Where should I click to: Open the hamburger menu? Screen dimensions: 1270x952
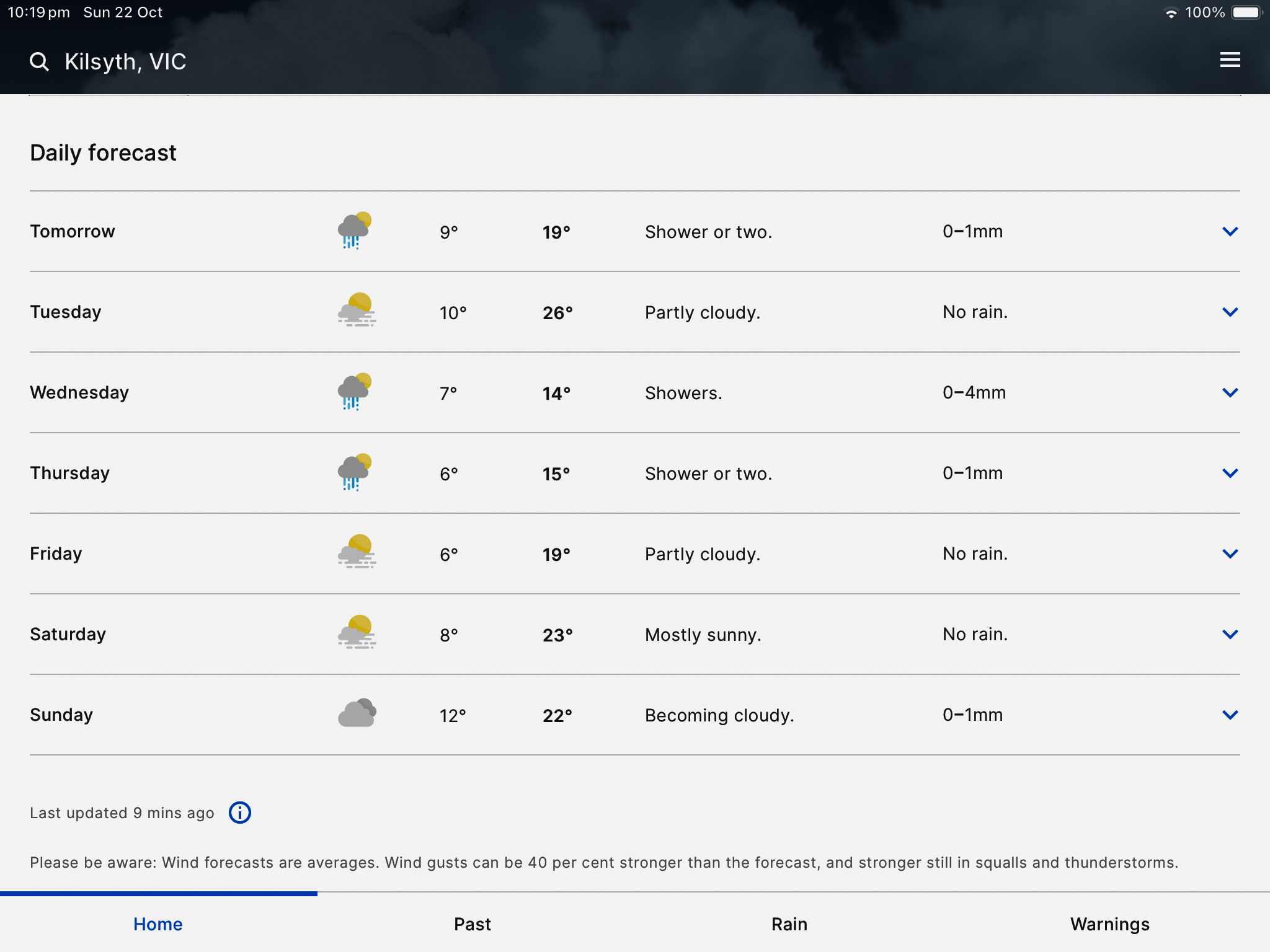point(1230,60)
